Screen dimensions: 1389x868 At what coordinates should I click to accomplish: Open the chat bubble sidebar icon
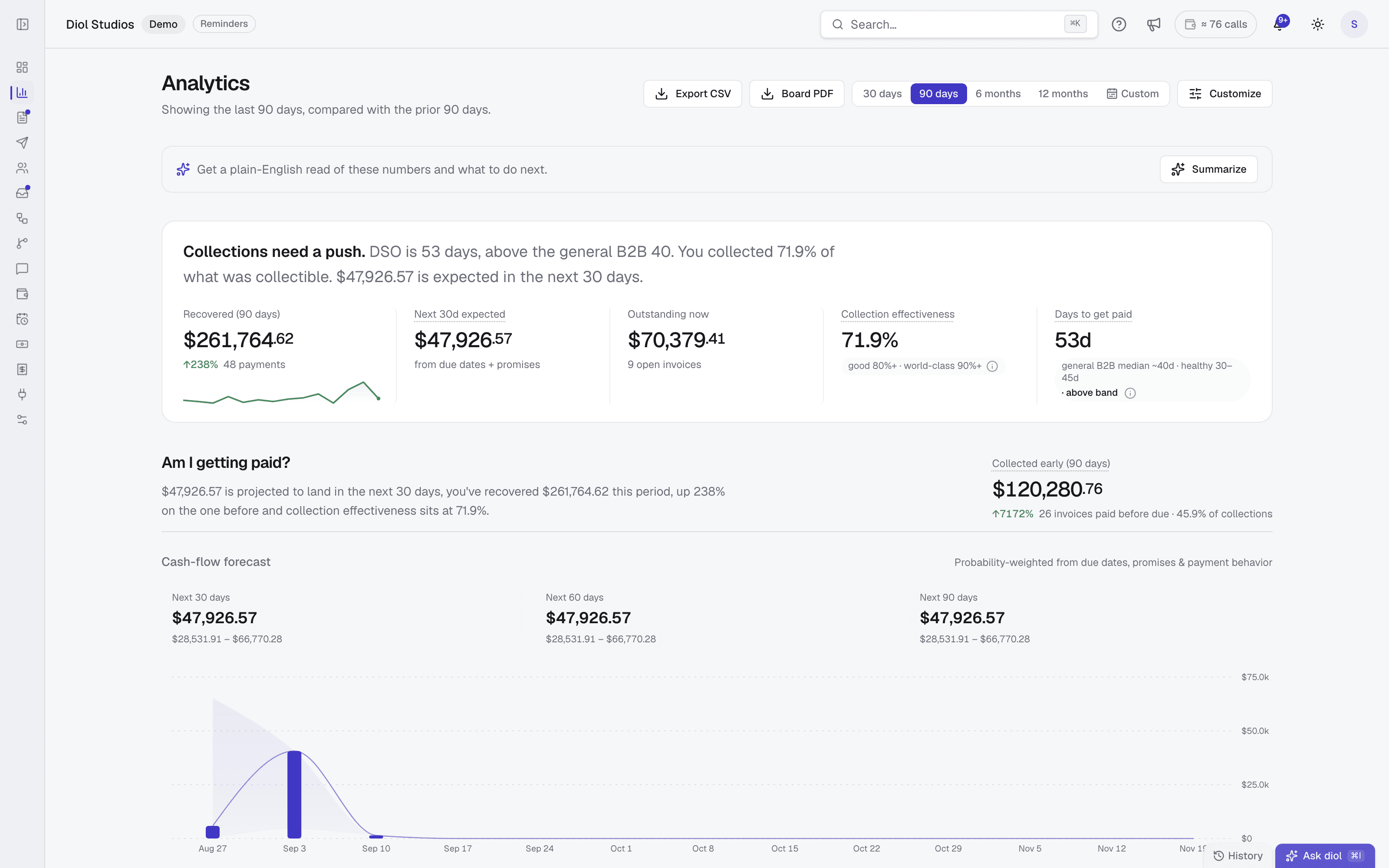(23, 269)
